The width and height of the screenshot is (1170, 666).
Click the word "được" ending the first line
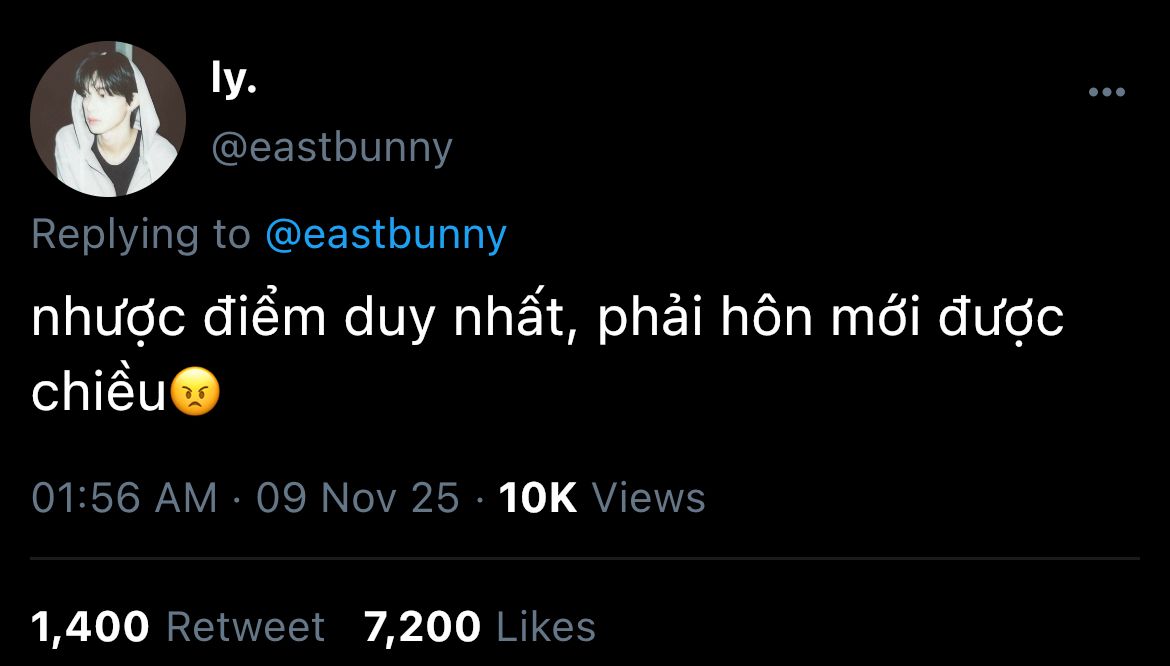[x=1003, y=320]
